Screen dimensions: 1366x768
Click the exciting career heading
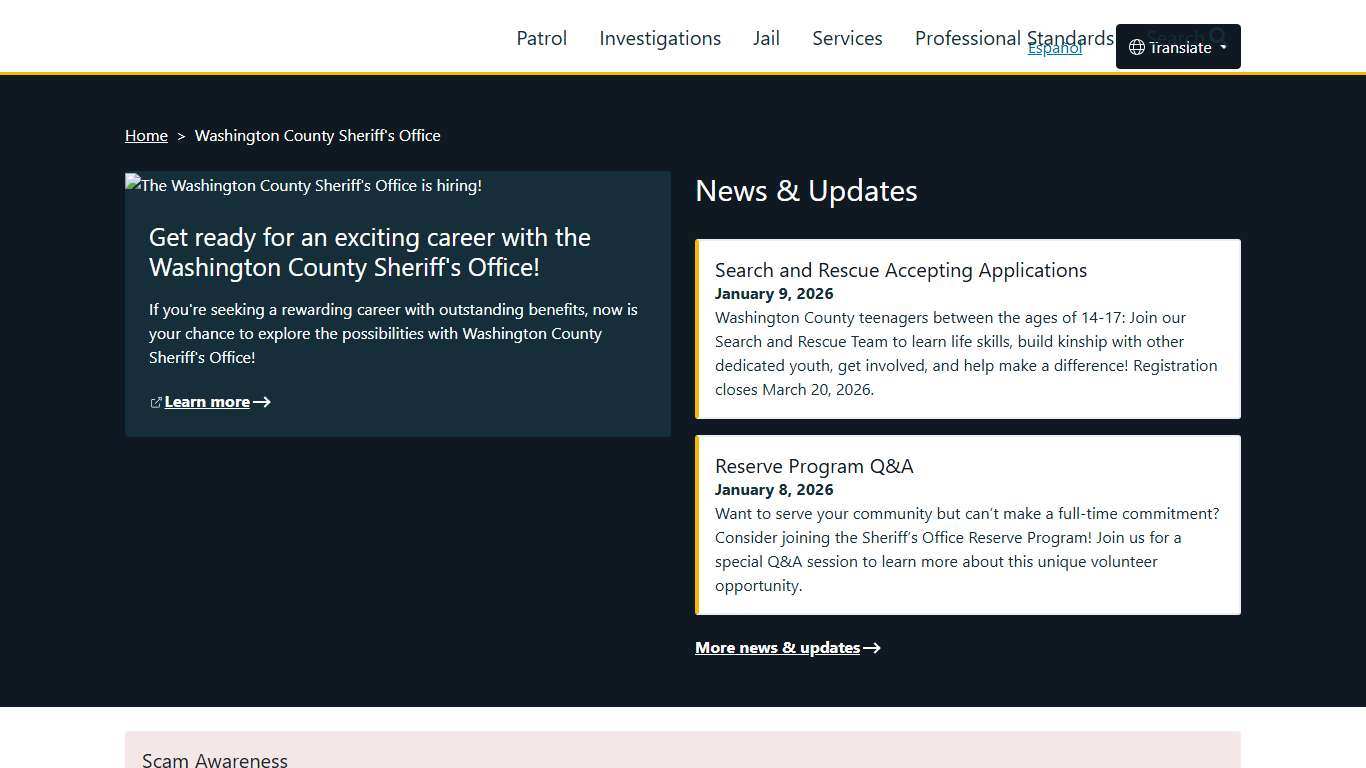[369, 252]
